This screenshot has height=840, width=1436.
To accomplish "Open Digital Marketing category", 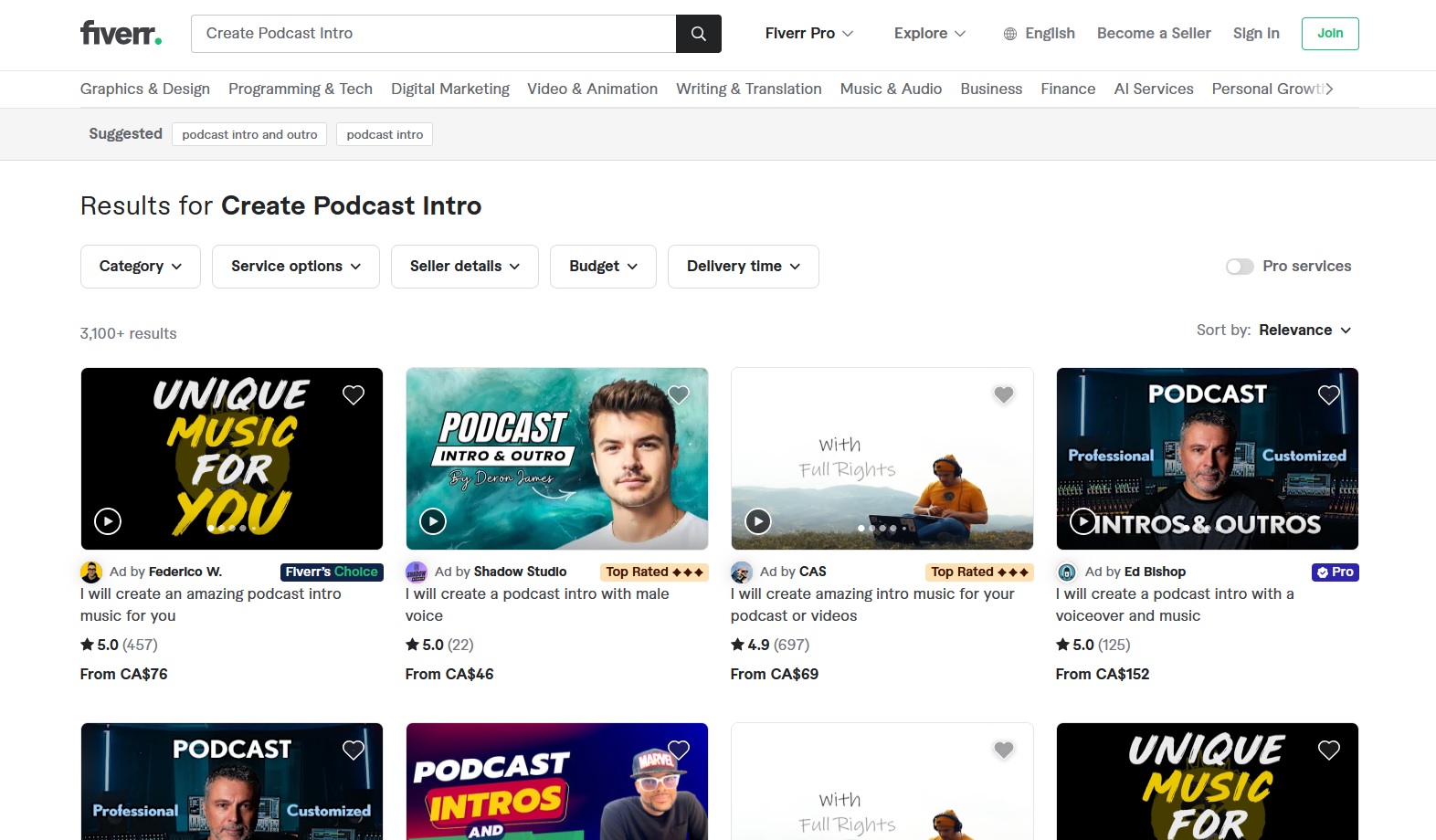I will [450, 89].
